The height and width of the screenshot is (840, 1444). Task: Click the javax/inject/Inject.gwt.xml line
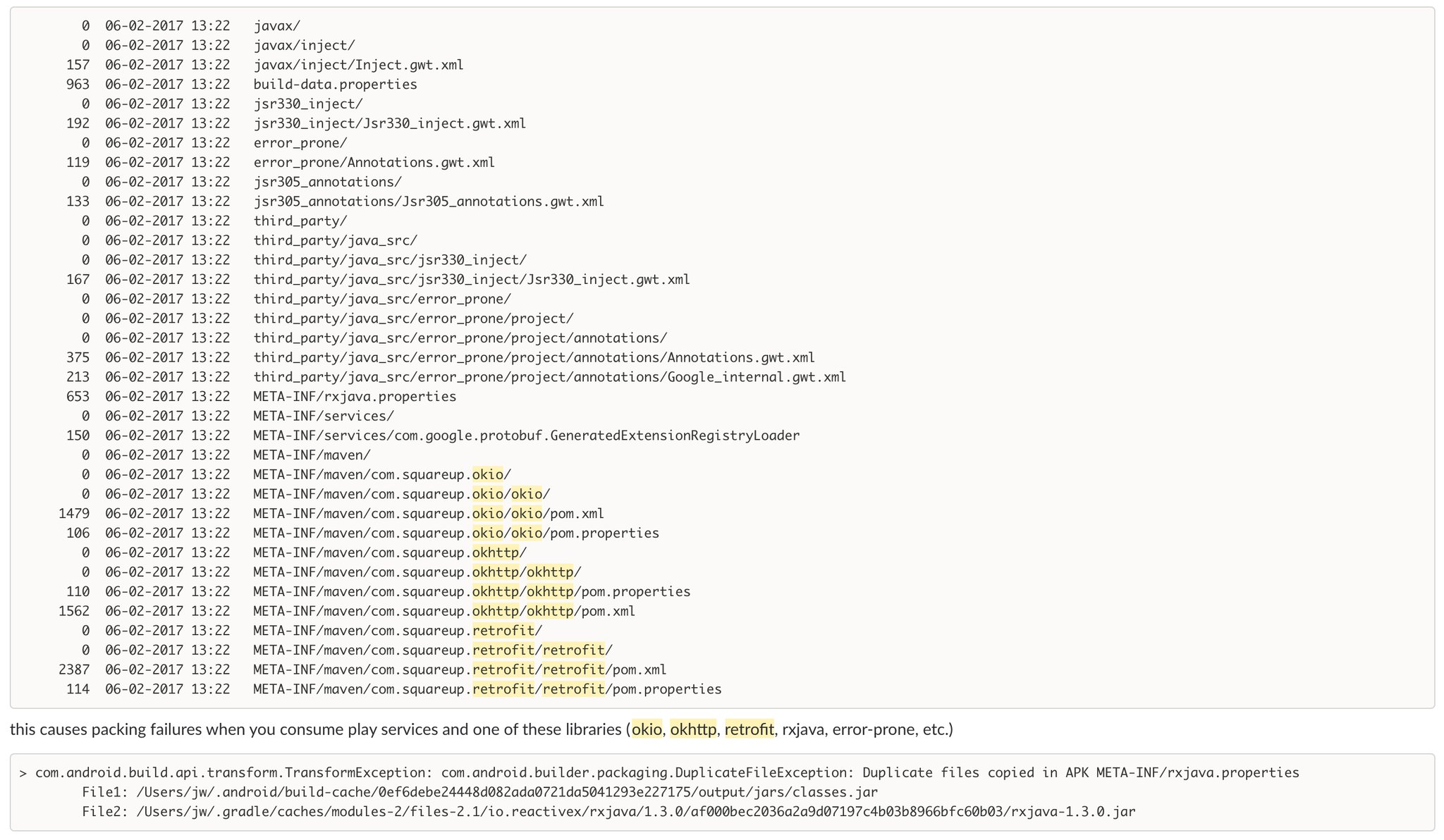tap(358, 65)
